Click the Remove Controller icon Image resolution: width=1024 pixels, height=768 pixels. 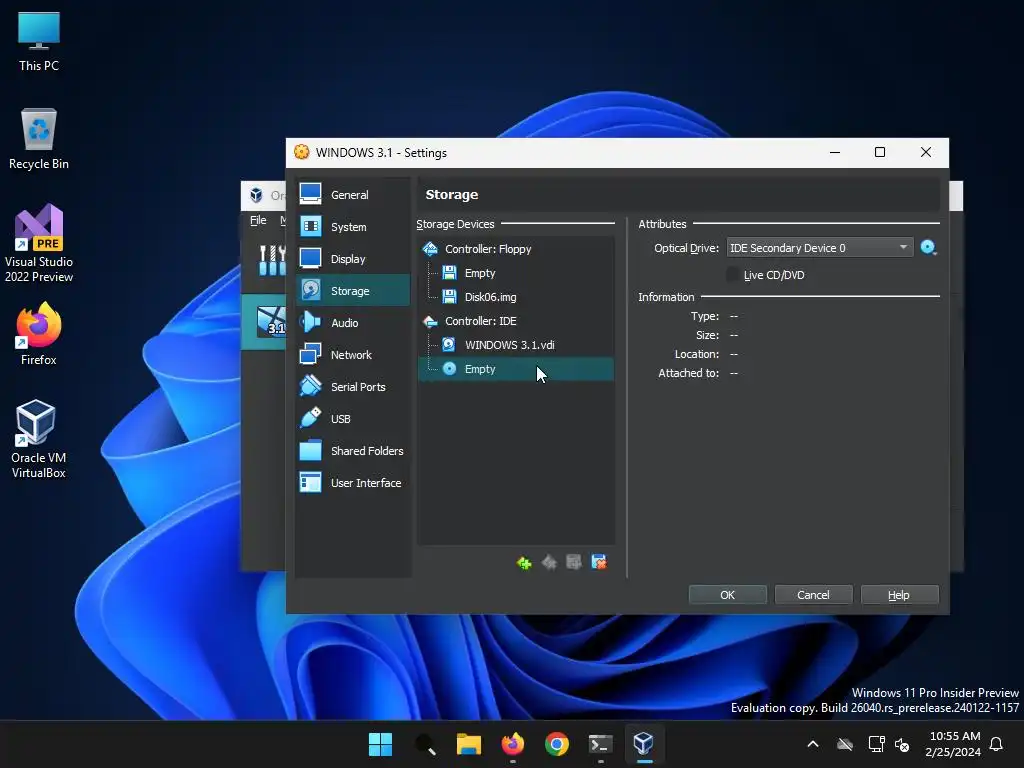pos(549,562)
